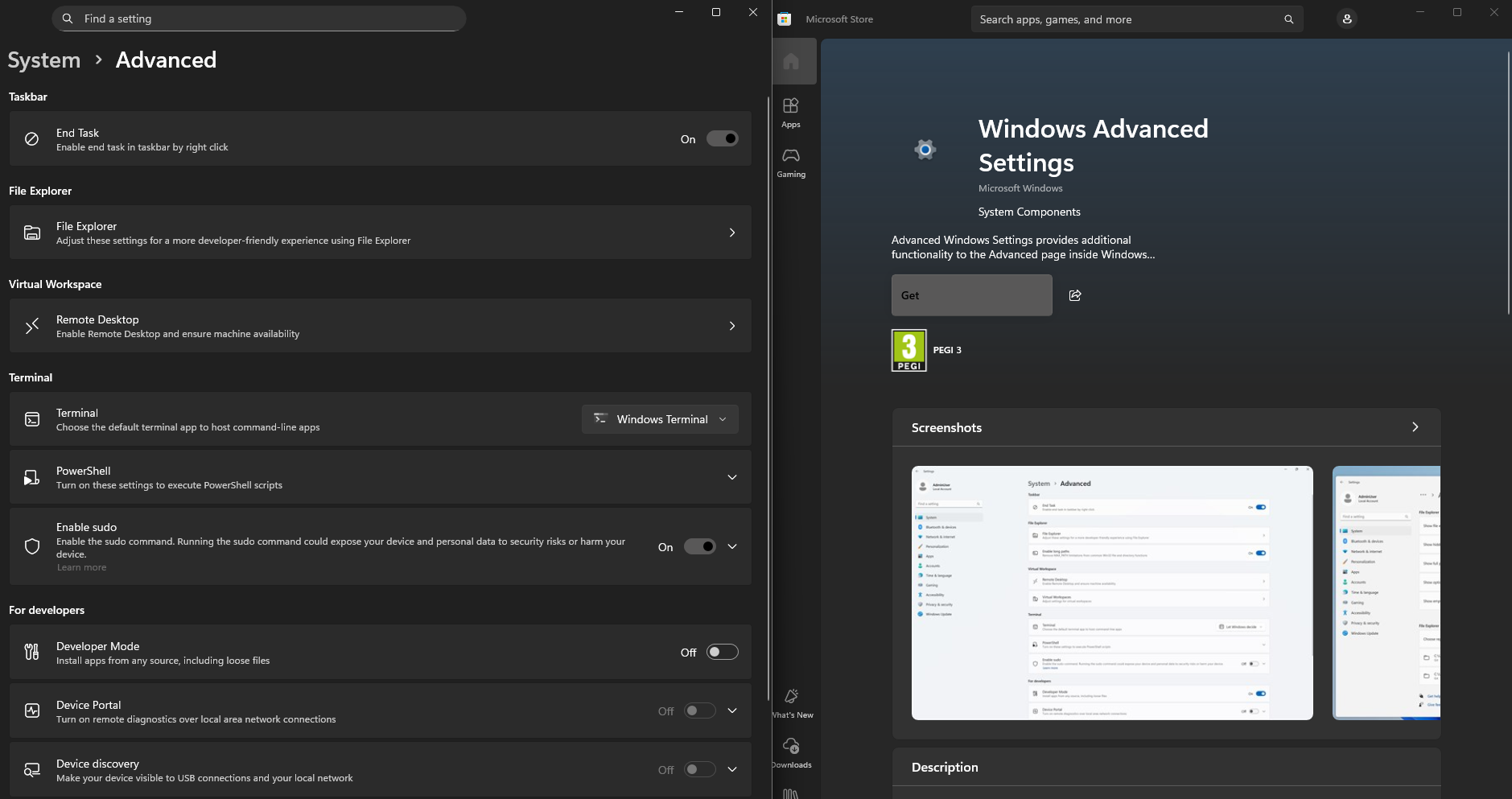This screenshot has height=799, width=1512.
Task: Expand the PowerShell settings section
Action: (732, 477)
